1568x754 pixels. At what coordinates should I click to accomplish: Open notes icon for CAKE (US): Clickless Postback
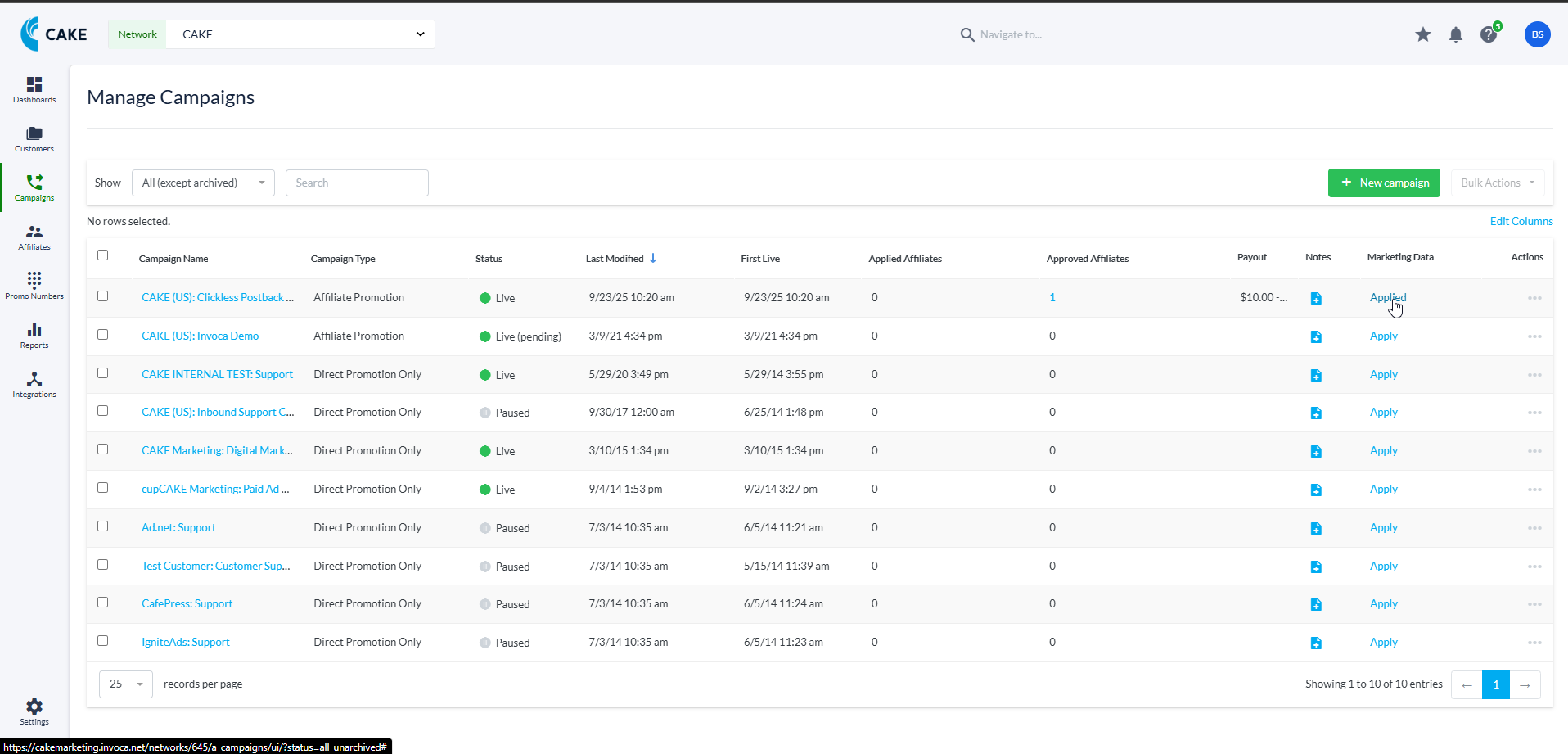coord(1316,299)
